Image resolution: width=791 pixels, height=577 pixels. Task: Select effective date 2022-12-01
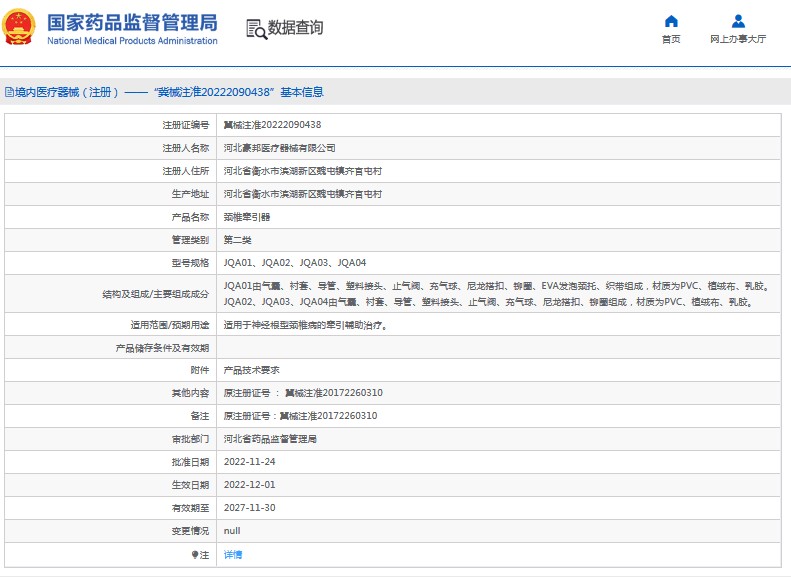click(250, 485)
